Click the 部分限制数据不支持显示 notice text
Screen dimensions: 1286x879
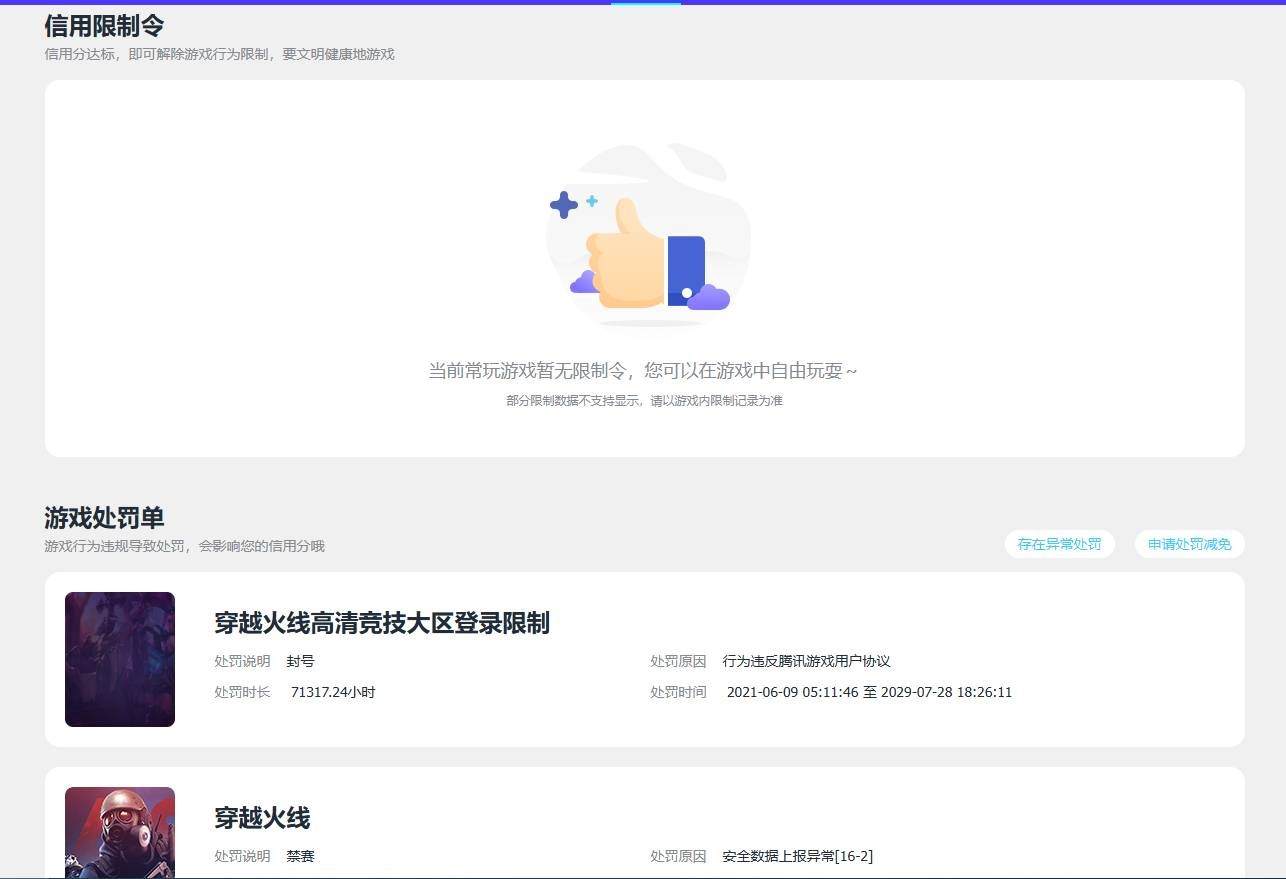pos(644,401)
